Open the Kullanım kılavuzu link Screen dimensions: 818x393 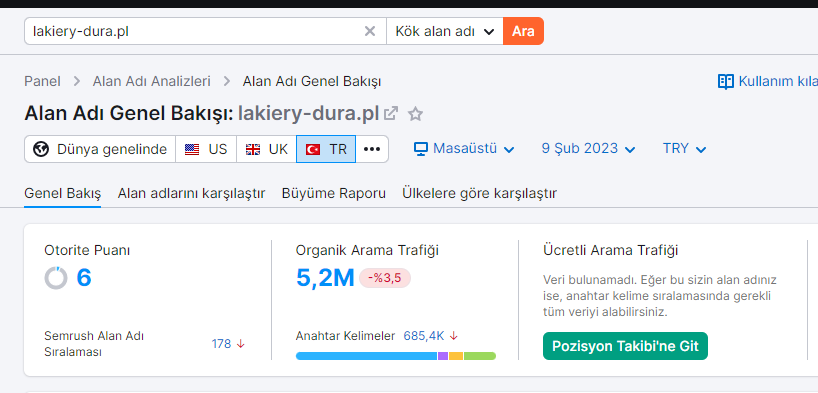click(x=768, y=81)
